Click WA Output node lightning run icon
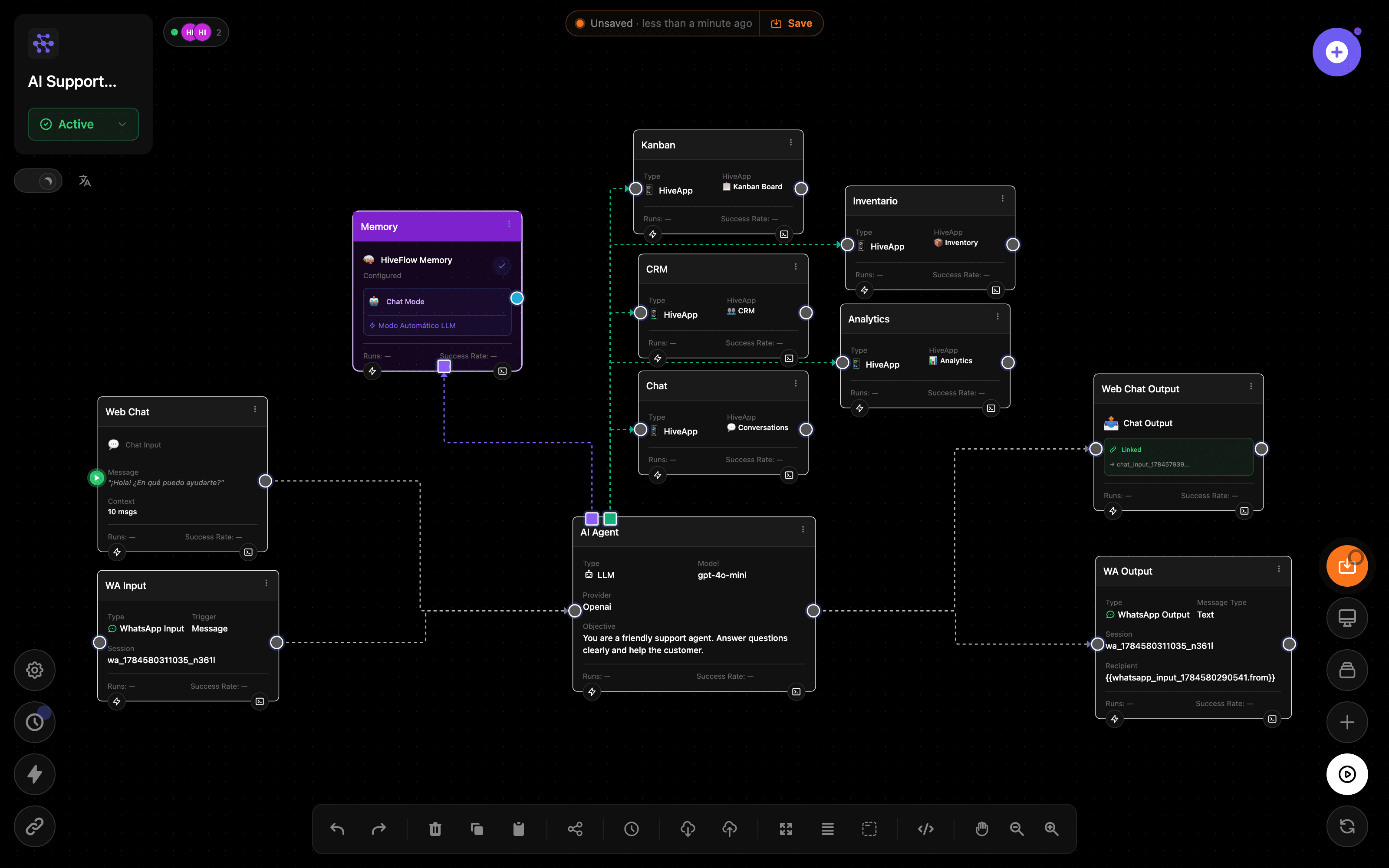The image size is (1389, 868). 1115,719
